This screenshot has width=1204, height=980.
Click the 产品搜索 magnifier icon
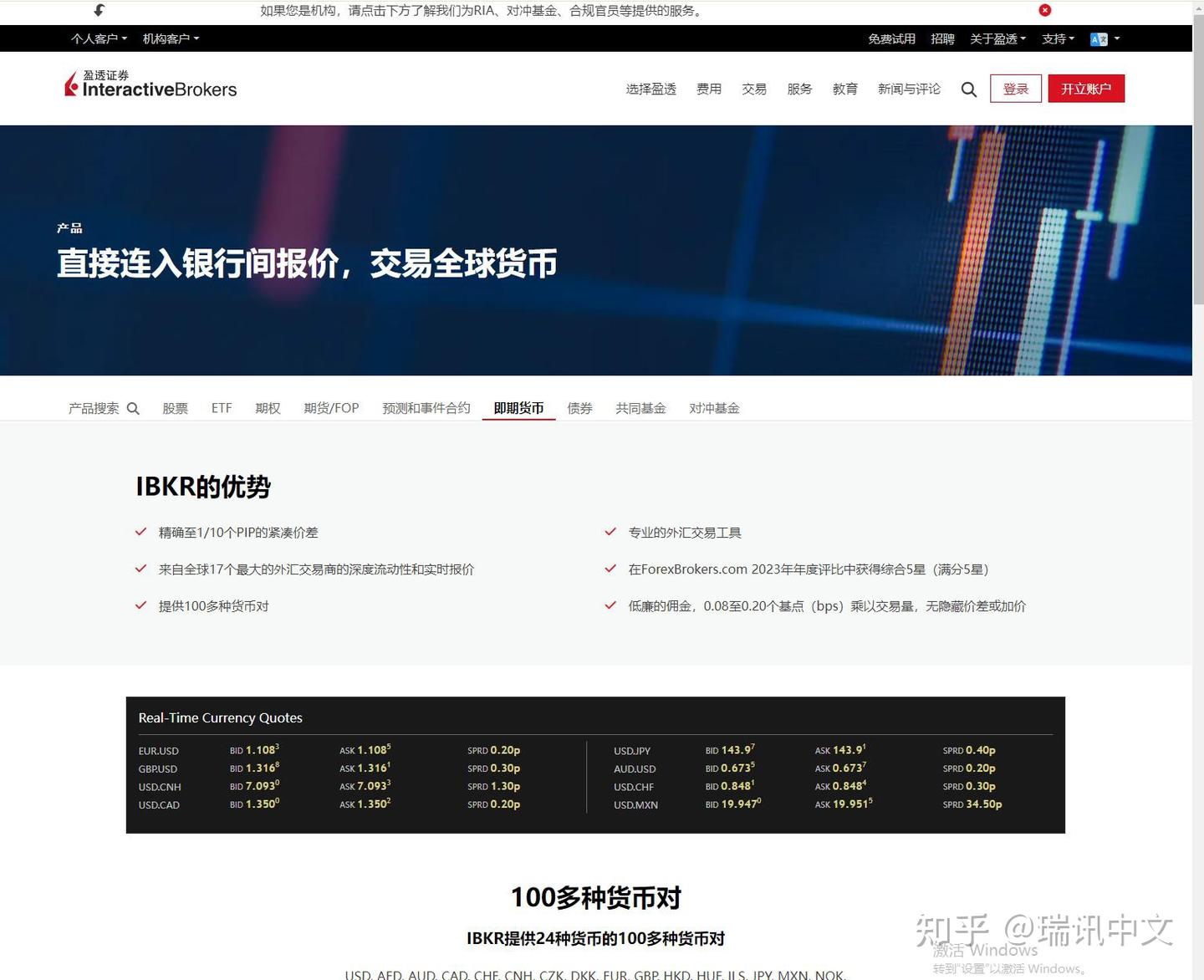(x=134, y=408)
